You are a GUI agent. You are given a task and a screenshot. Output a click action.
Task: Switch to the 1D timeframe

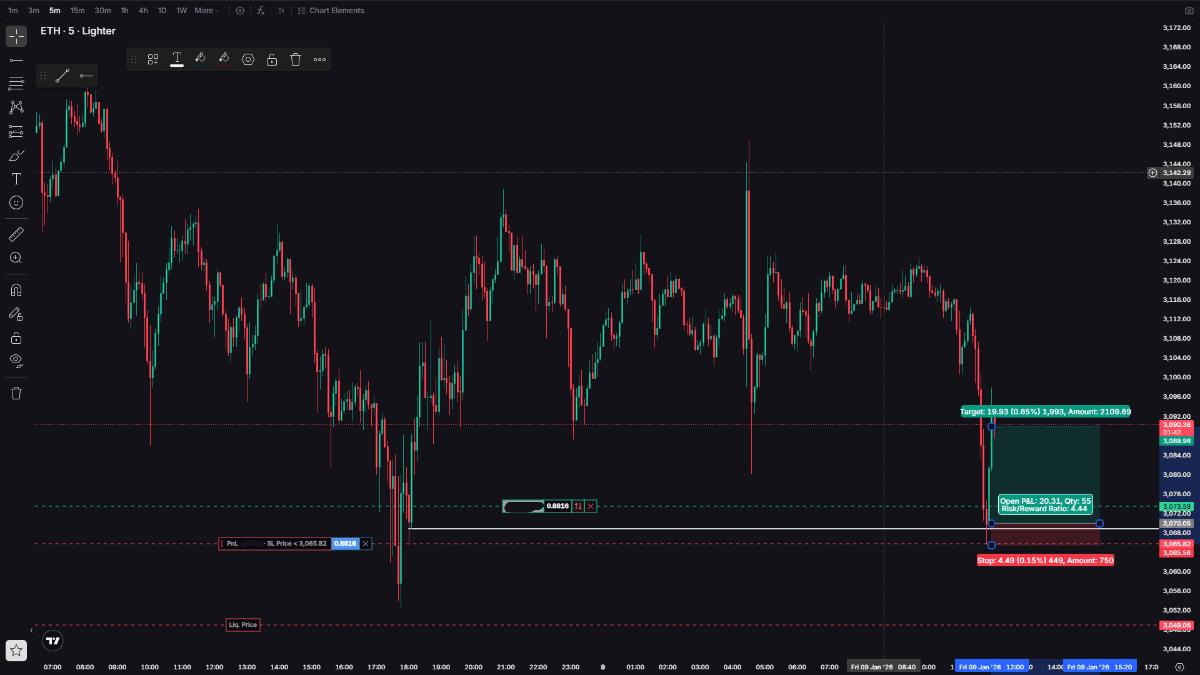tap(162, 10)
